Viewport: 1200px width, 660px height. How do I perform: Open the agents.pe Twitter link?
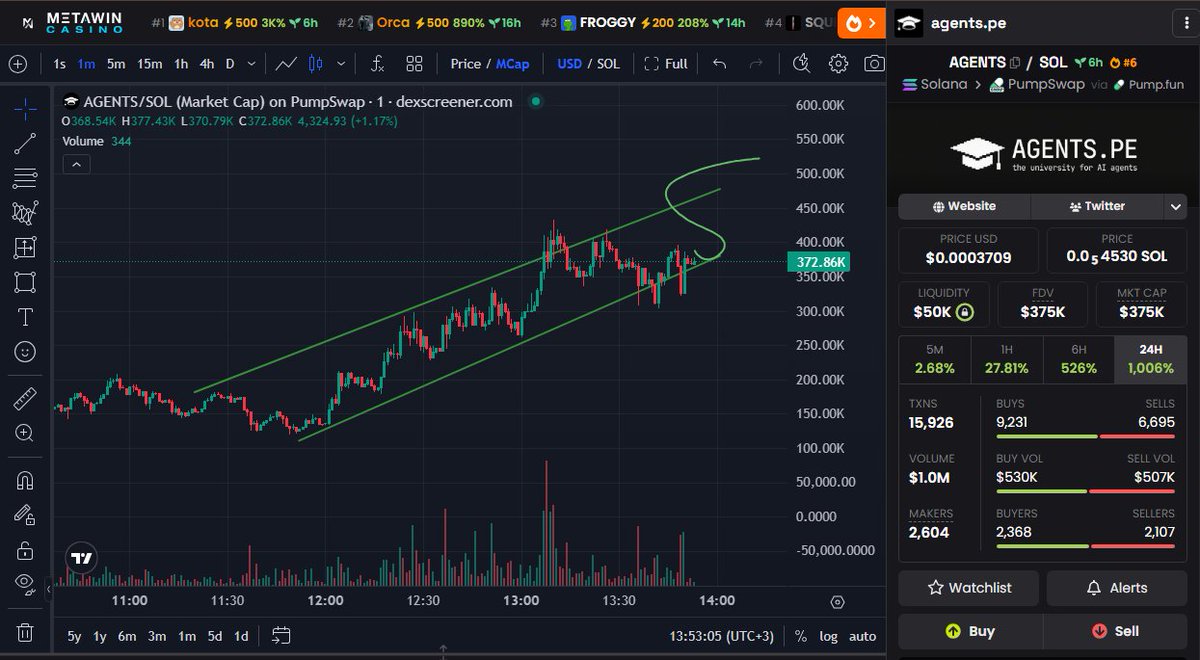click(1097, 206)
